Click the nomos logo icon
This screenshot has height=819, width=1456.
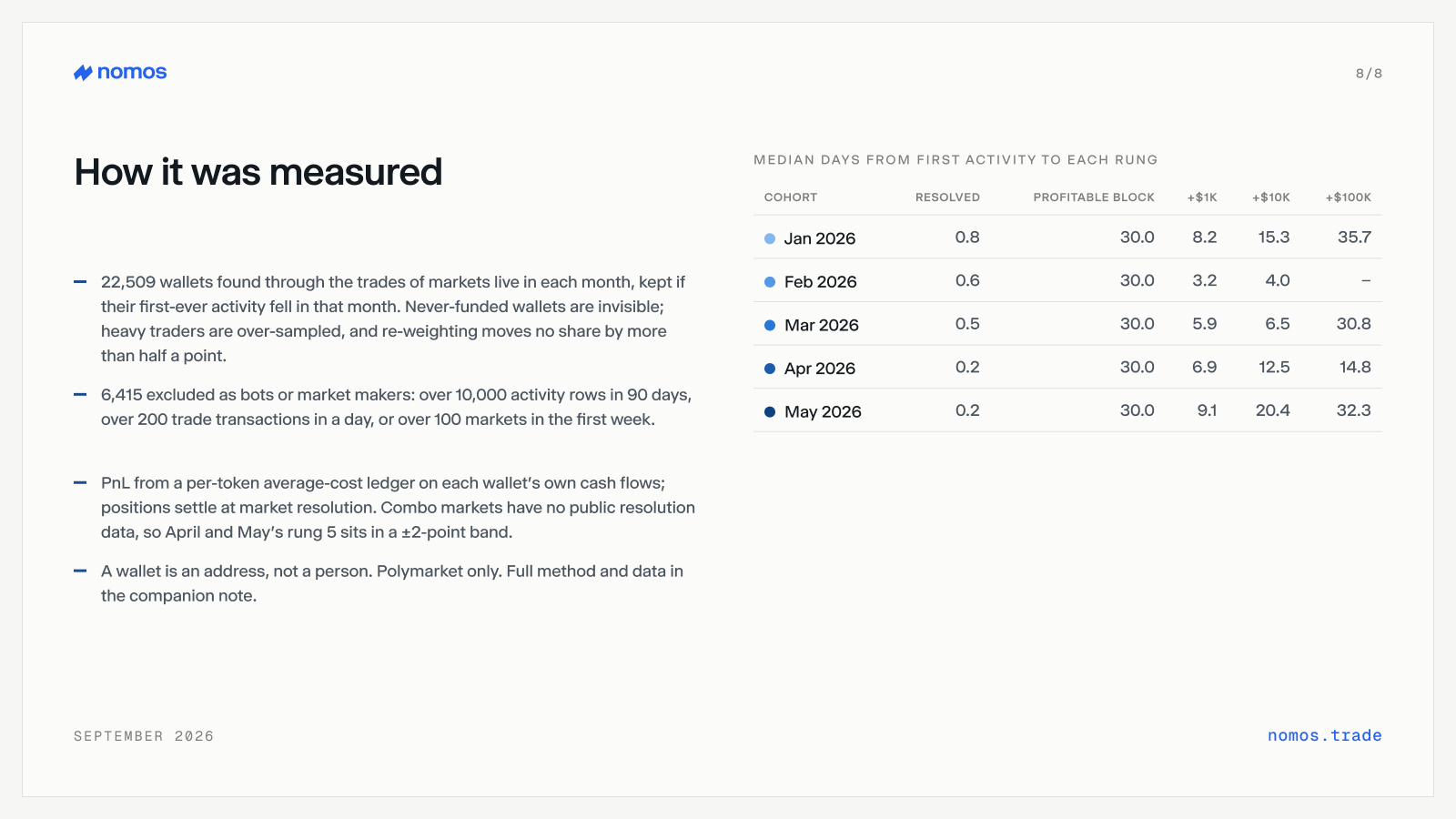tap(83, 73)
